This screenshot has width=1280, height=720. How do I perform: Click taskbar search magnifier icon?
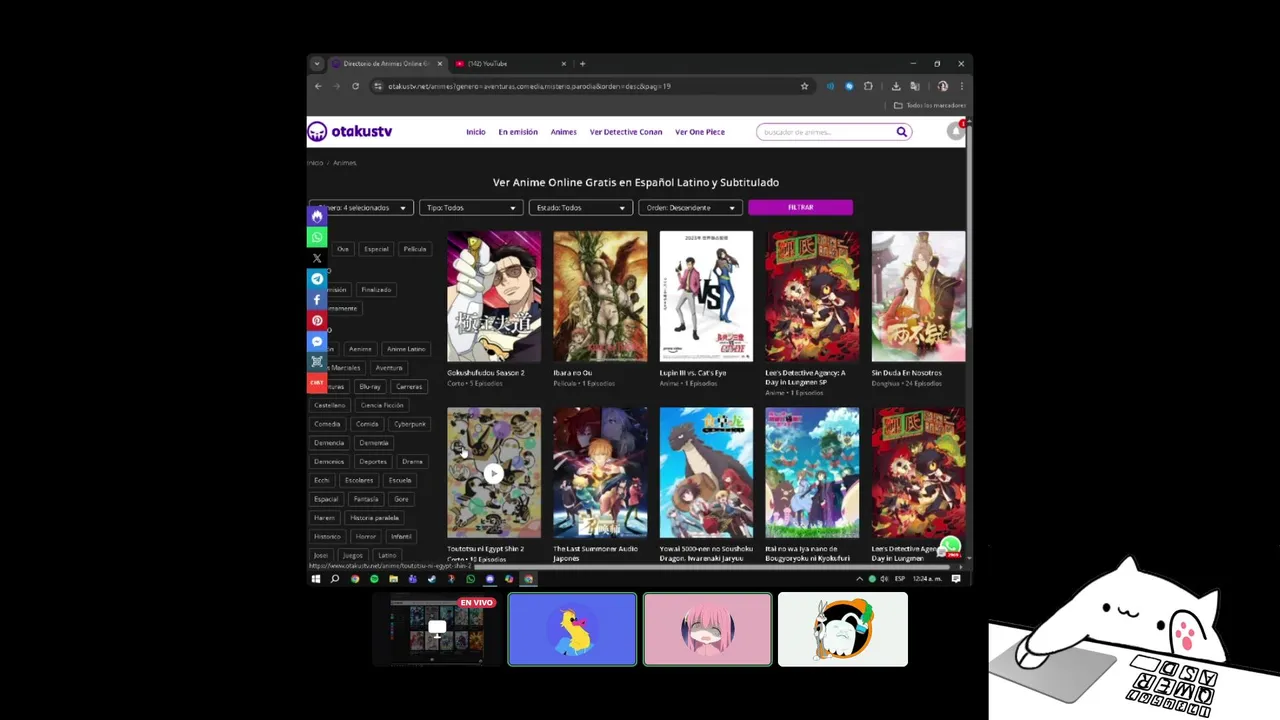(335, 579)
